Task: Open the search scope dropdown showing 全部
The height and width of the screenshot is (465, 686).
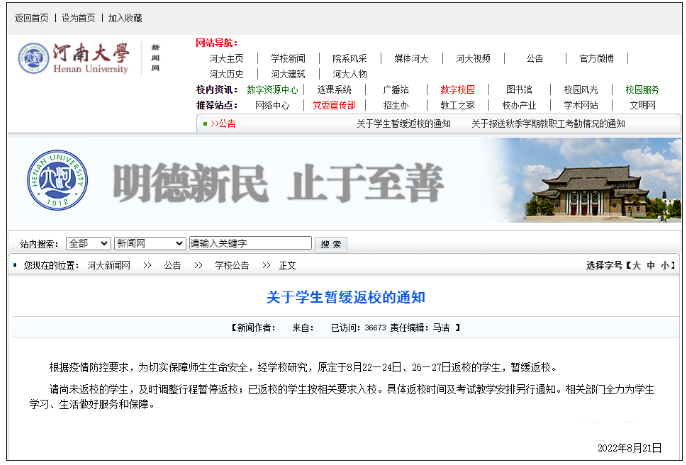Action: [x=88, y=243]
